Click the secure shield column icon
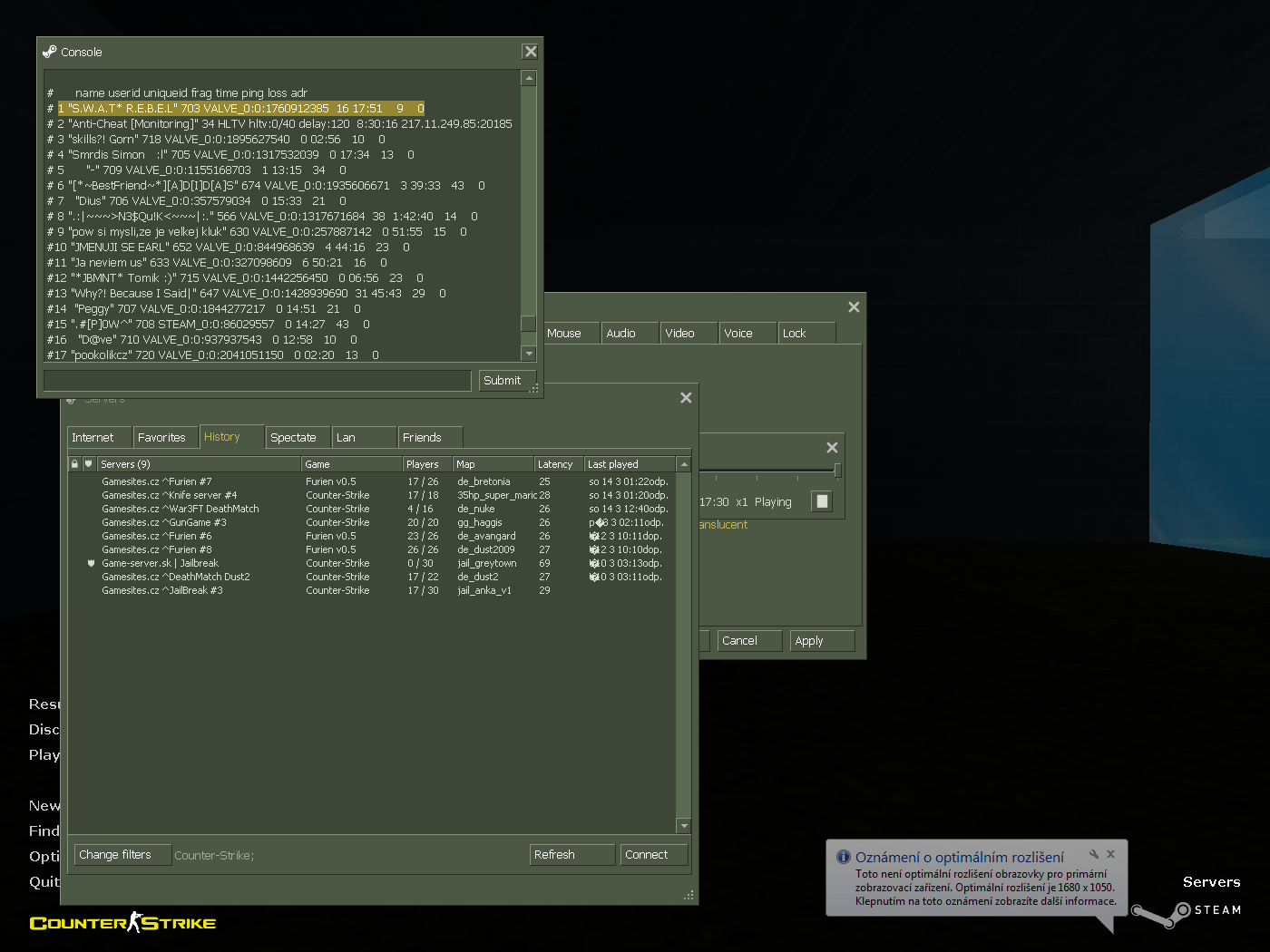Viewport: 1270px width, 952px height. click(x=88, y=464)
